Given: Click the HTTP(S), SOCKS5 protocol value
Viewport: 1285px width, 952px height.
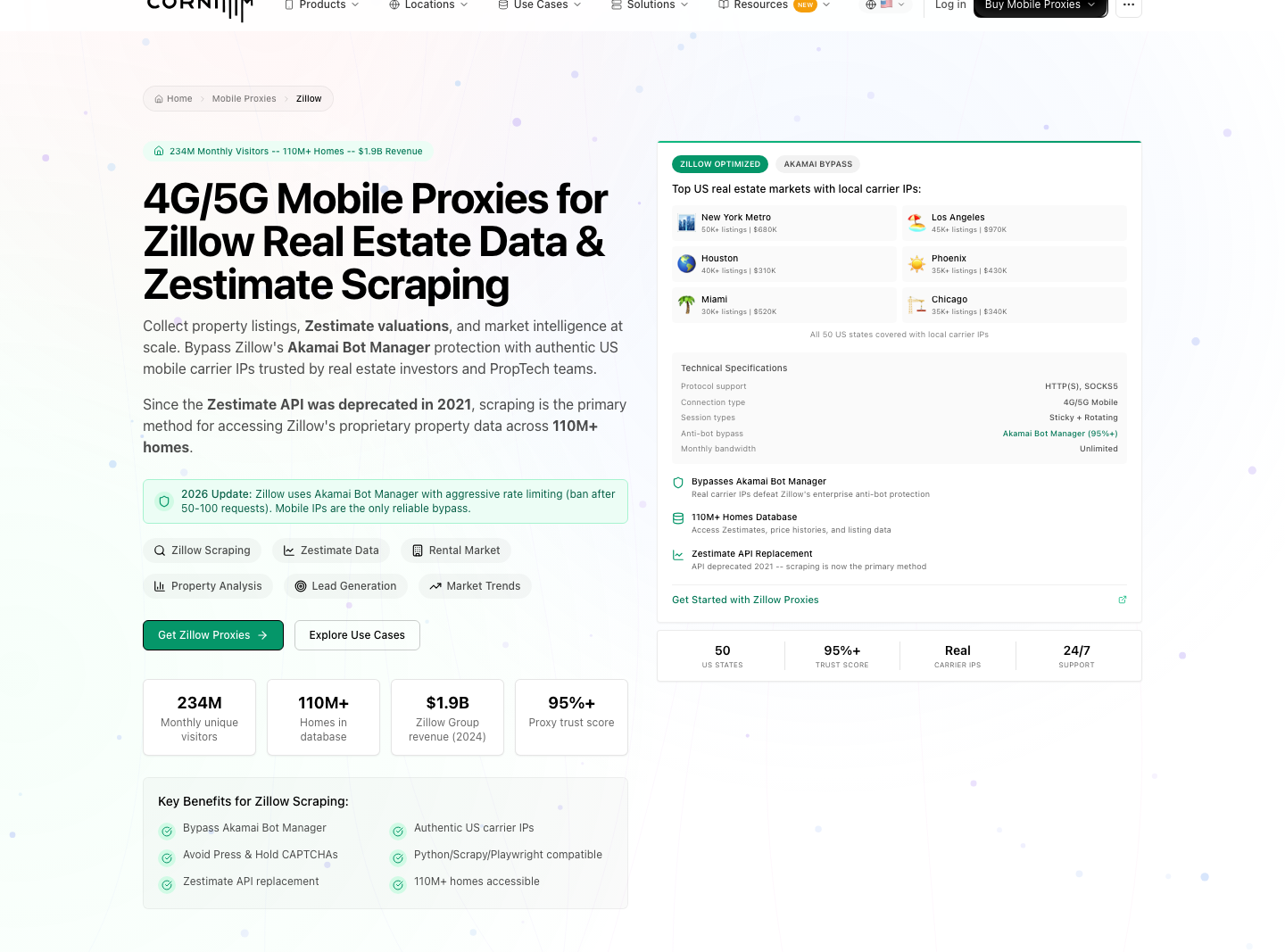Looking at the screenshot, I should point(1082,386).
